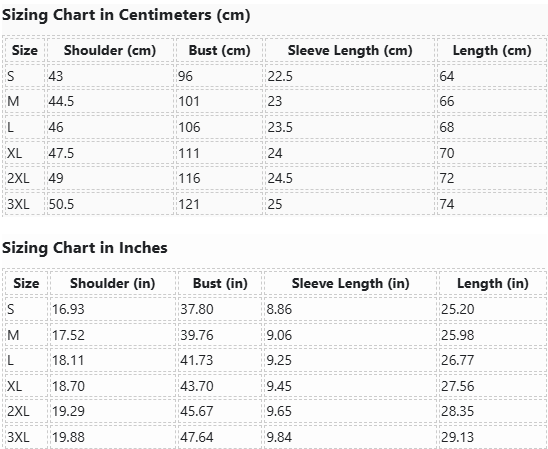This screenshot has width=548, height=449.
Task: Click the 44.5 shoulder value for M
Action: [x=61, y=101]
